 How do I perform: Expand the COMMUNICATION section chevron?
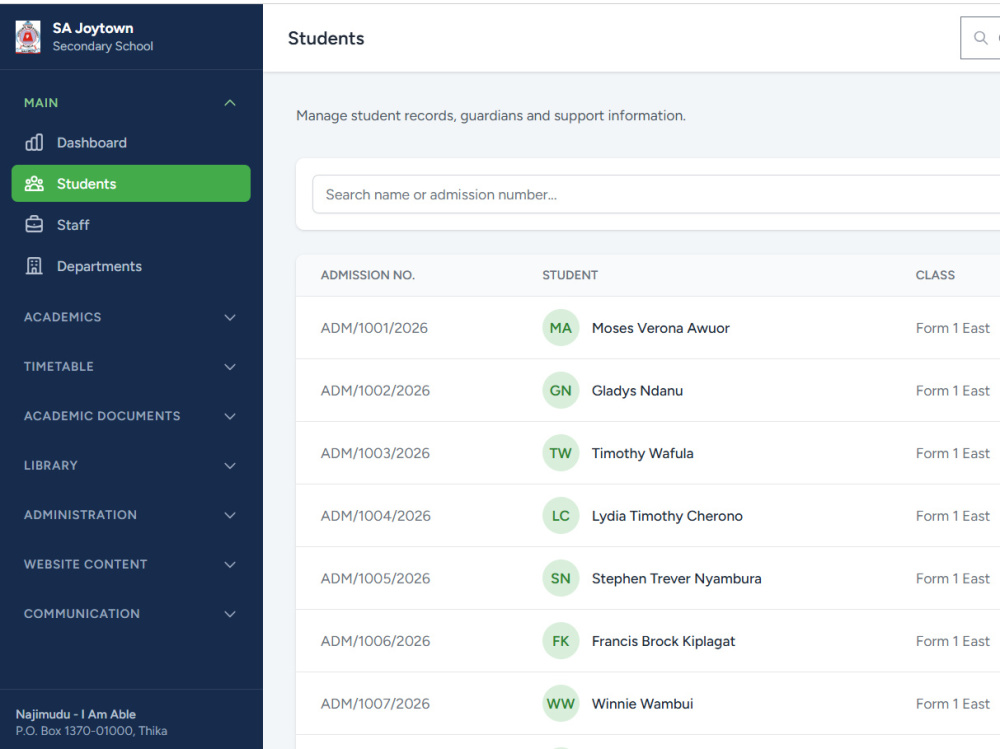click(x=230, y=614)
